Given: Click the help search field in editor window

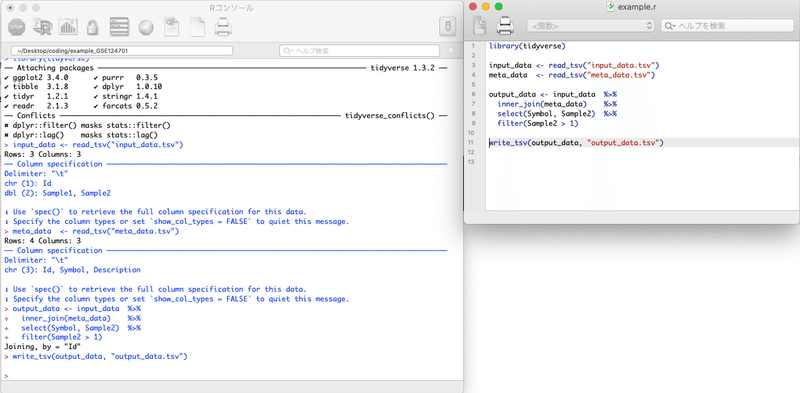Looking at the screenshot, I should (x=728, y=26).
